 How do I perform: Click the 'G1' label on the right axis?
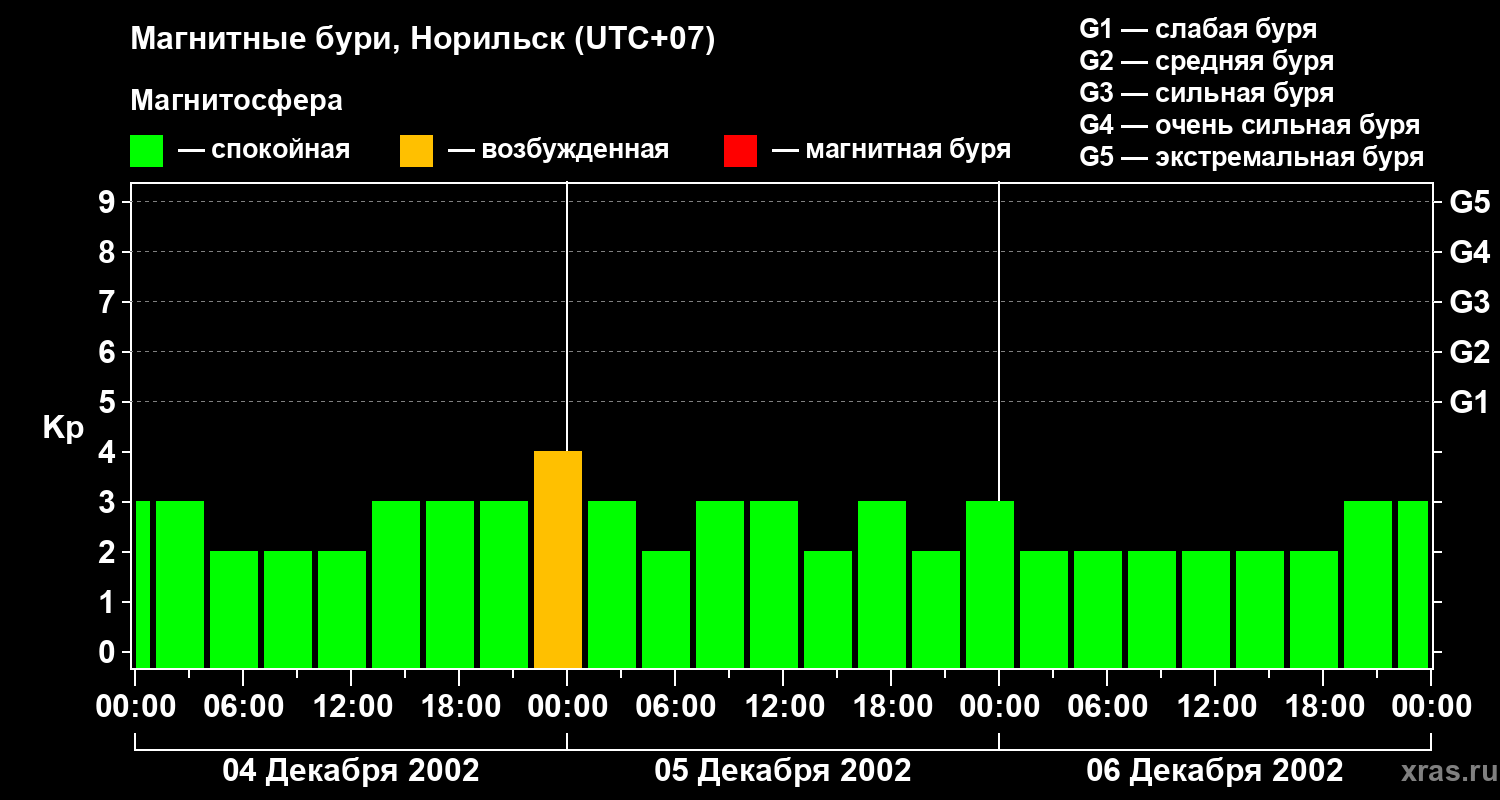click(x=1470, y=402)
